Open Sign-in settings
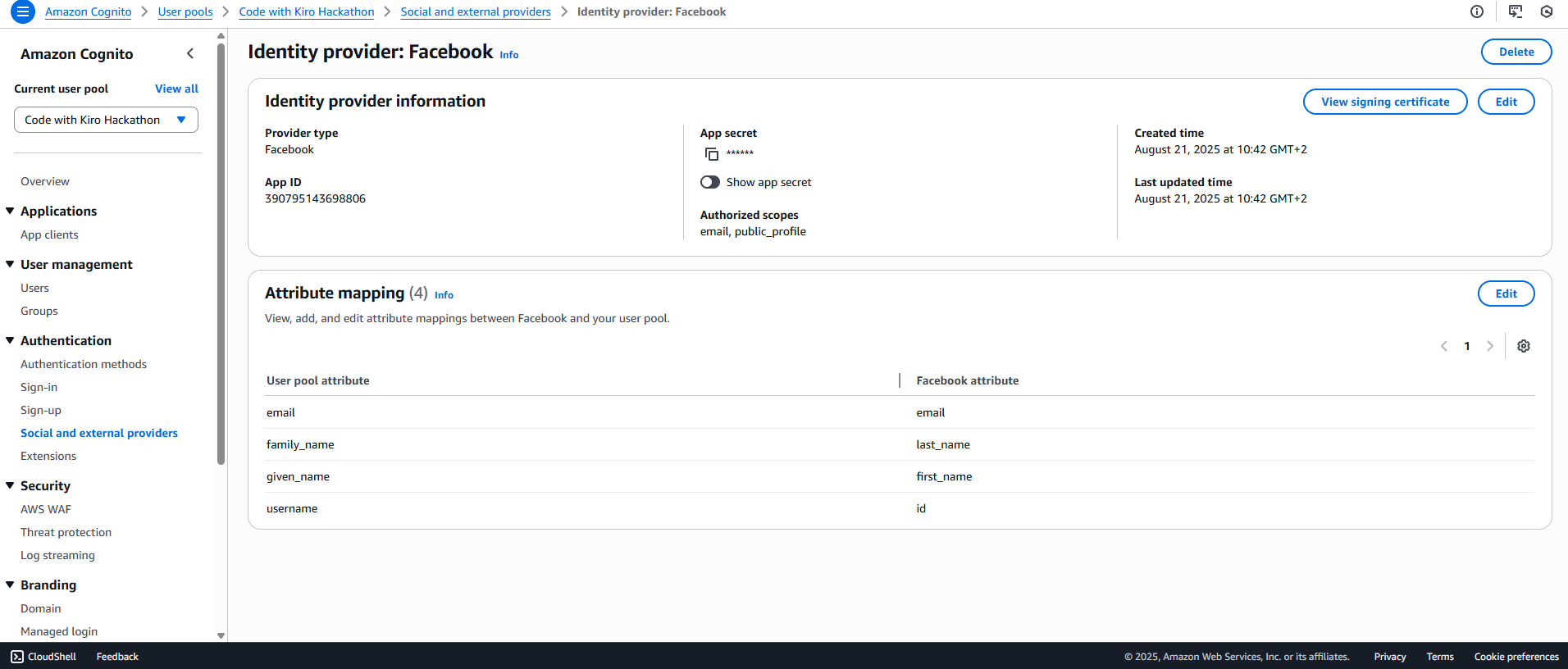 pos(39,387)
